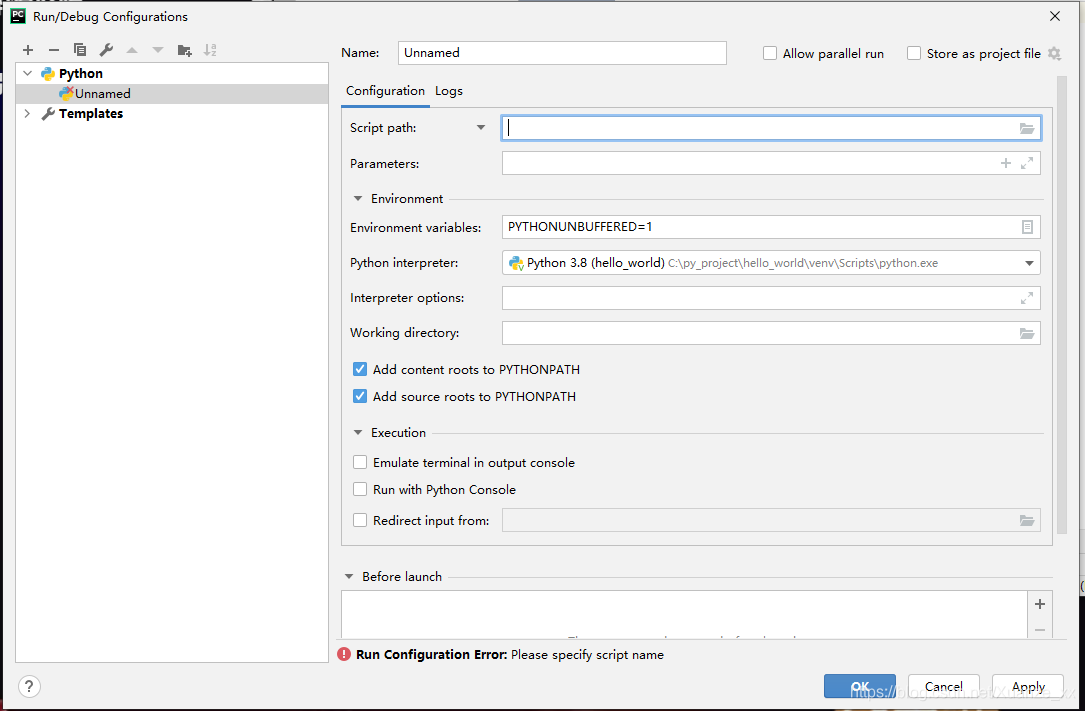Switch to the Configuration tab

click(x=385, y=91)
